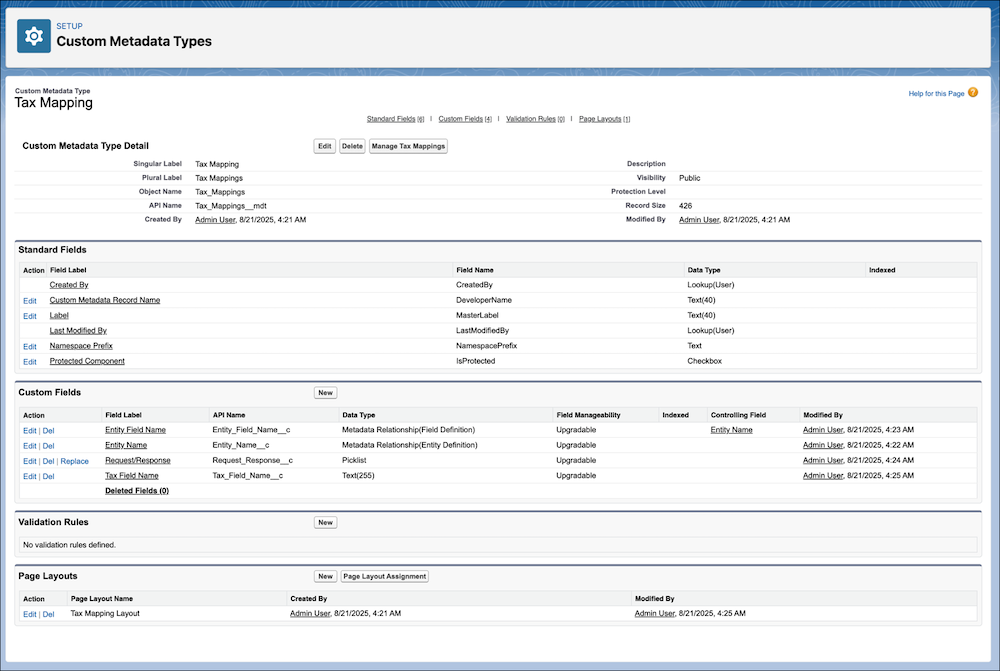Image resolution: width=1000 pixels, height=671 pixels.
Task: Edit the Request/Response custom field
Action: (x=30, y=461)
